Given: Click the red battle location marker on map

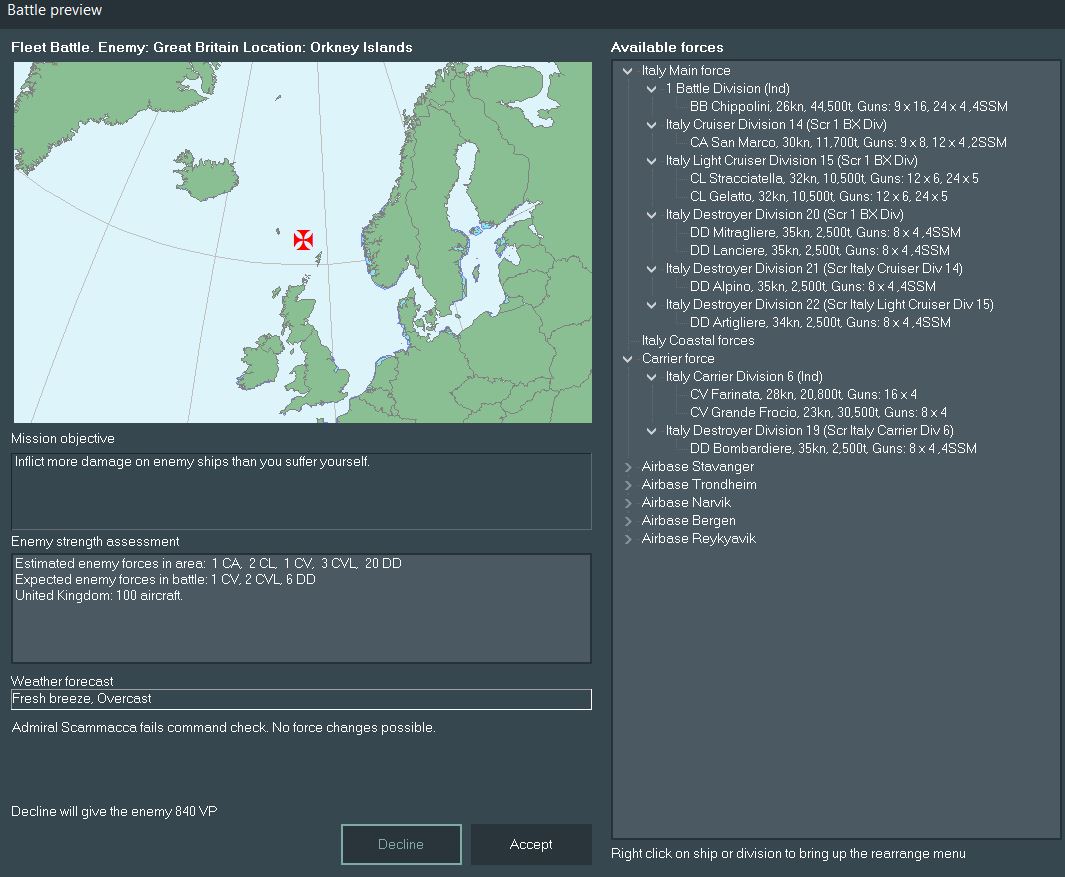Looking at the screenshot, I should tap(303, 239).
